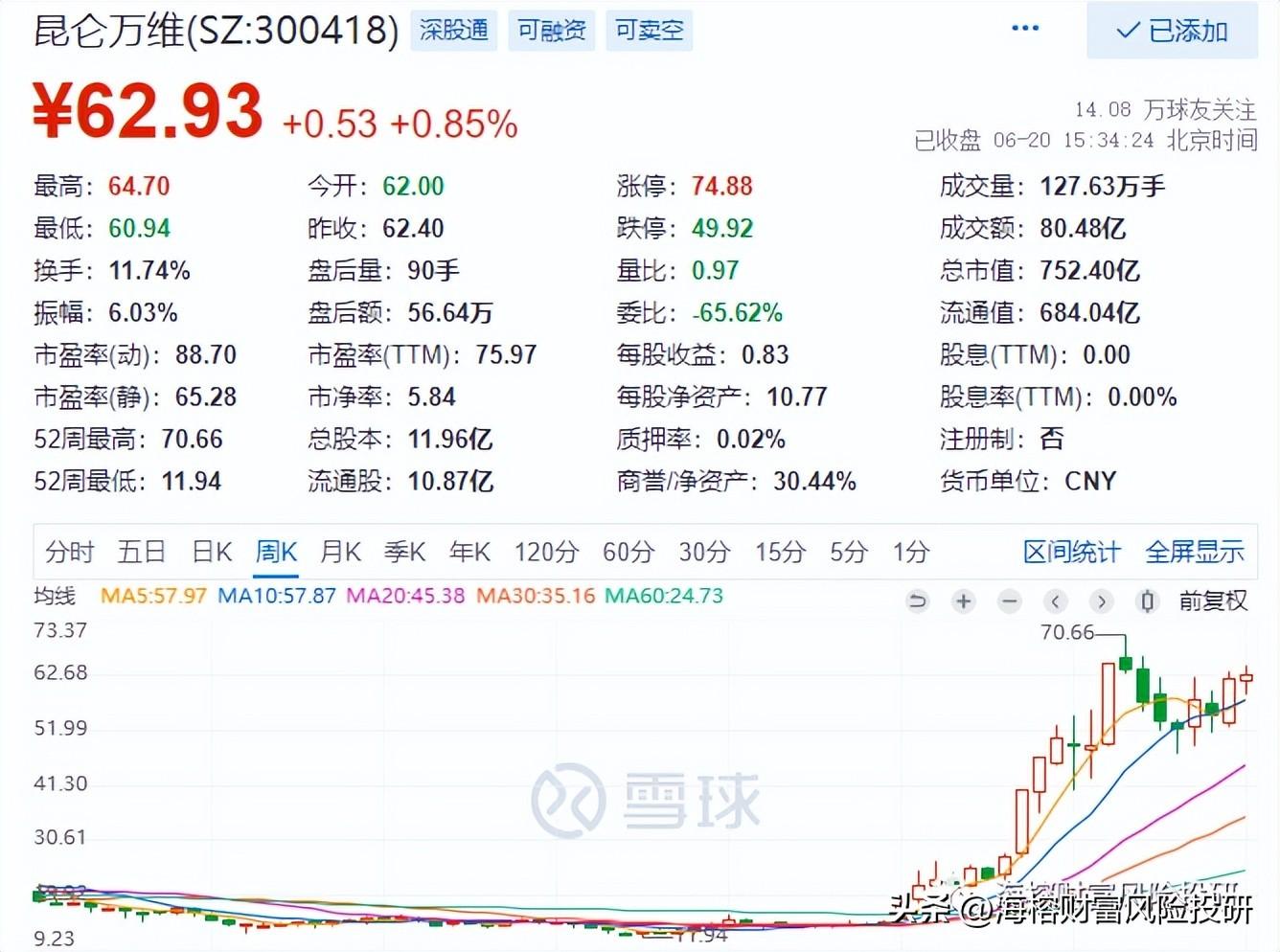Click the candlestick chart style icon
Screen dimensions: 1280x952
coord(1148,601)
